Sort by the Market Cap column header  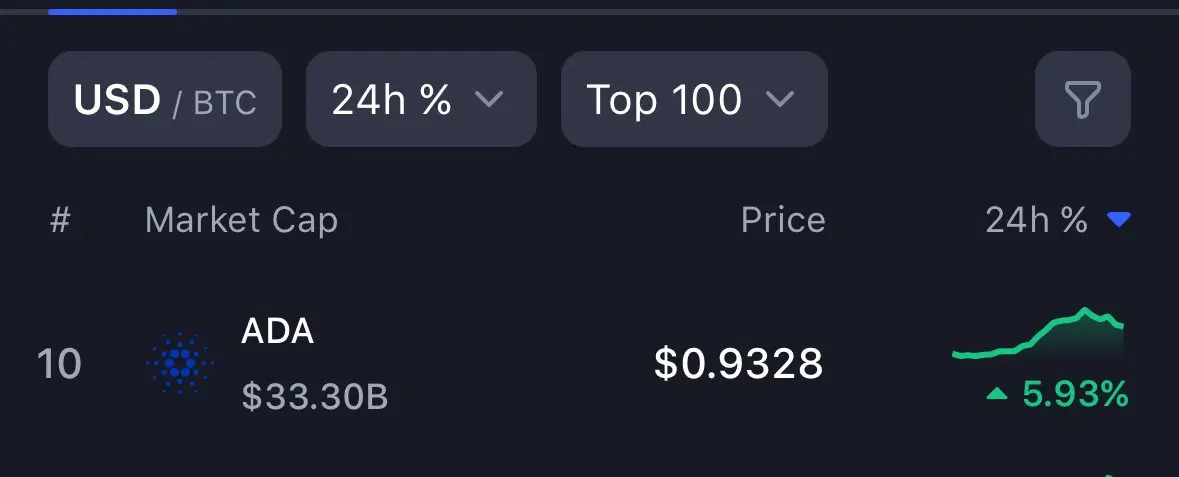(241, 220)
